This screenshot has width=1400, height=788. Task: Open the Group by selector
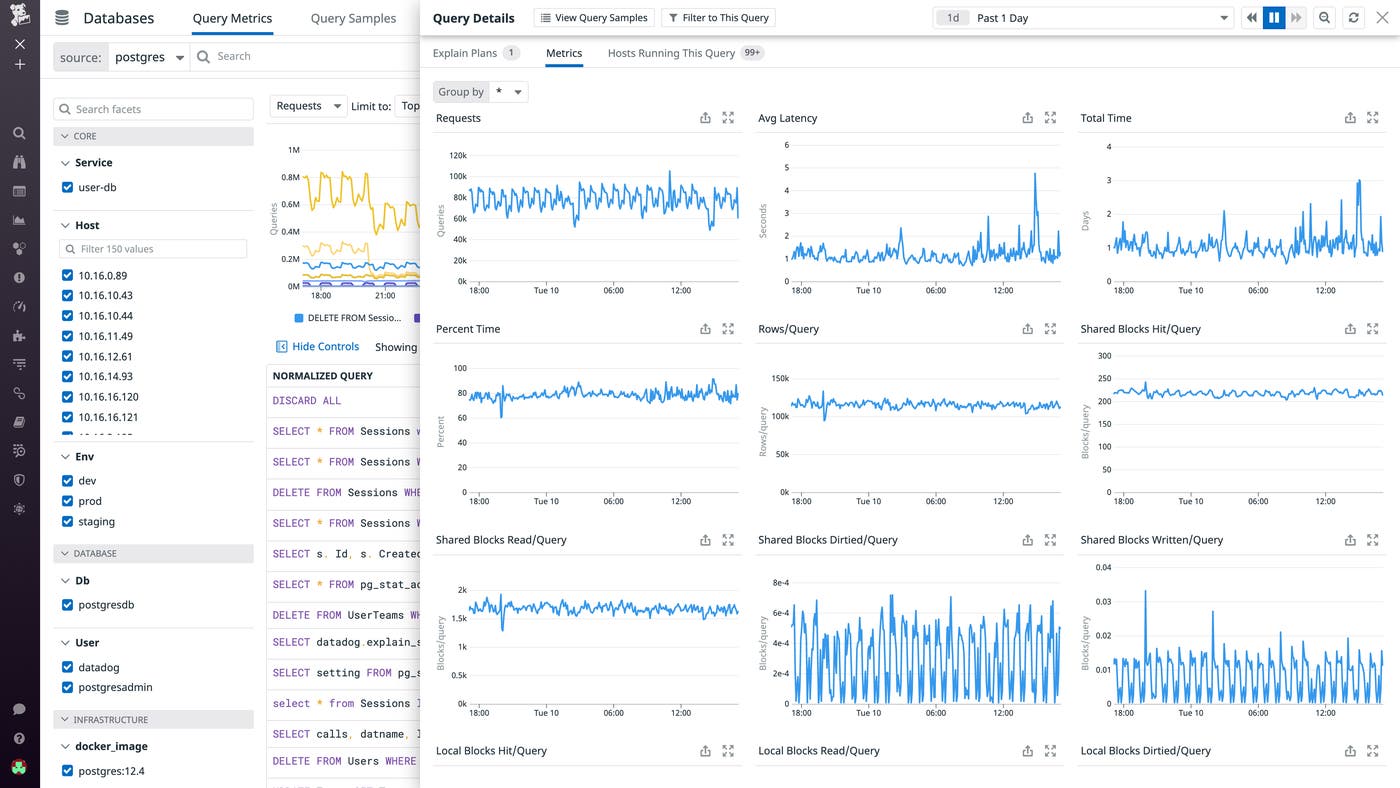pos(509,91)
